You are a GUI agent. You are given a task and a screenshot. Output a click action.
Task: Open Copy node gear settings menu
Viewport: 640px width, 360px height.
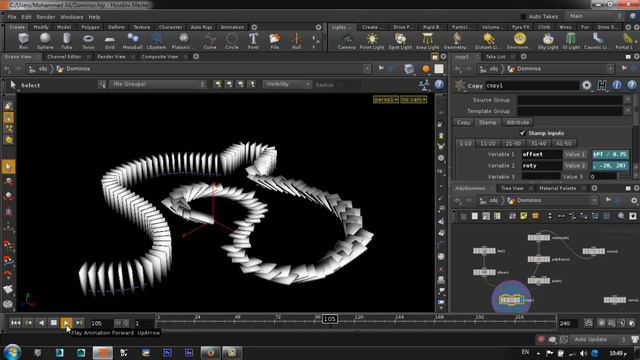click(587, 85)
